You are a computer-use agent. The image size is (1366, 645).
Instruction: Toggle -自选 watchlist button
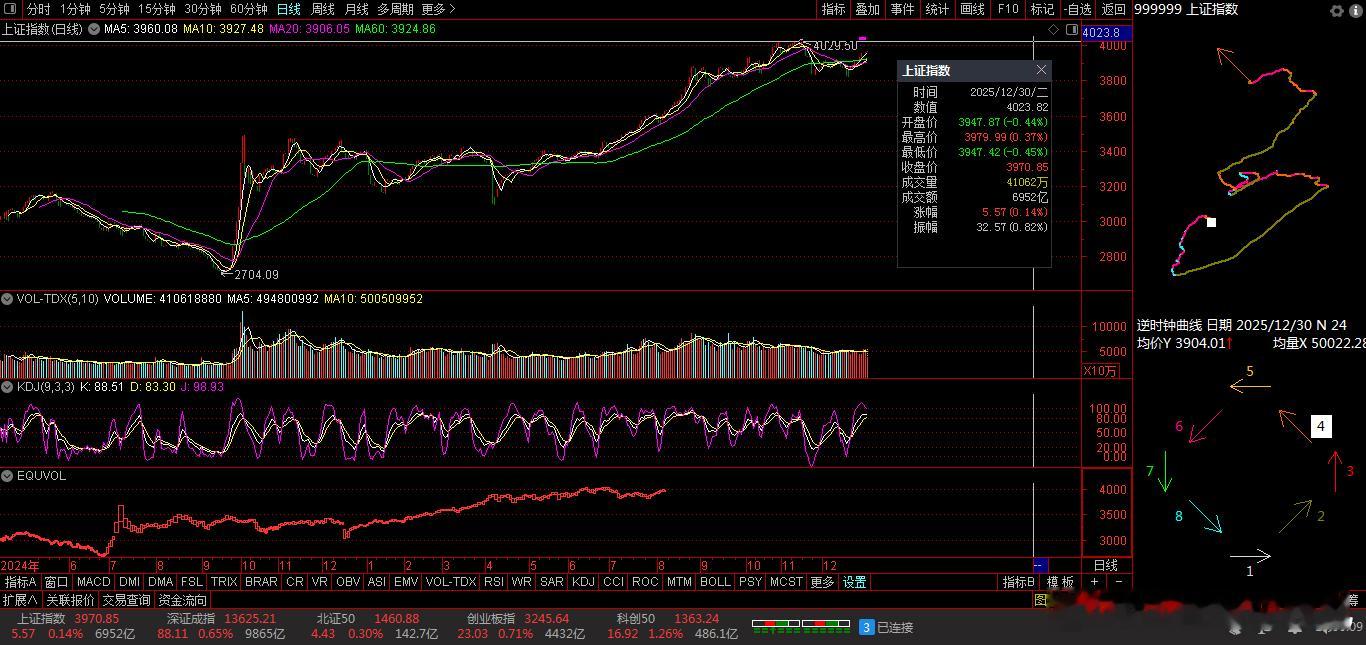tap(1077, 9)
